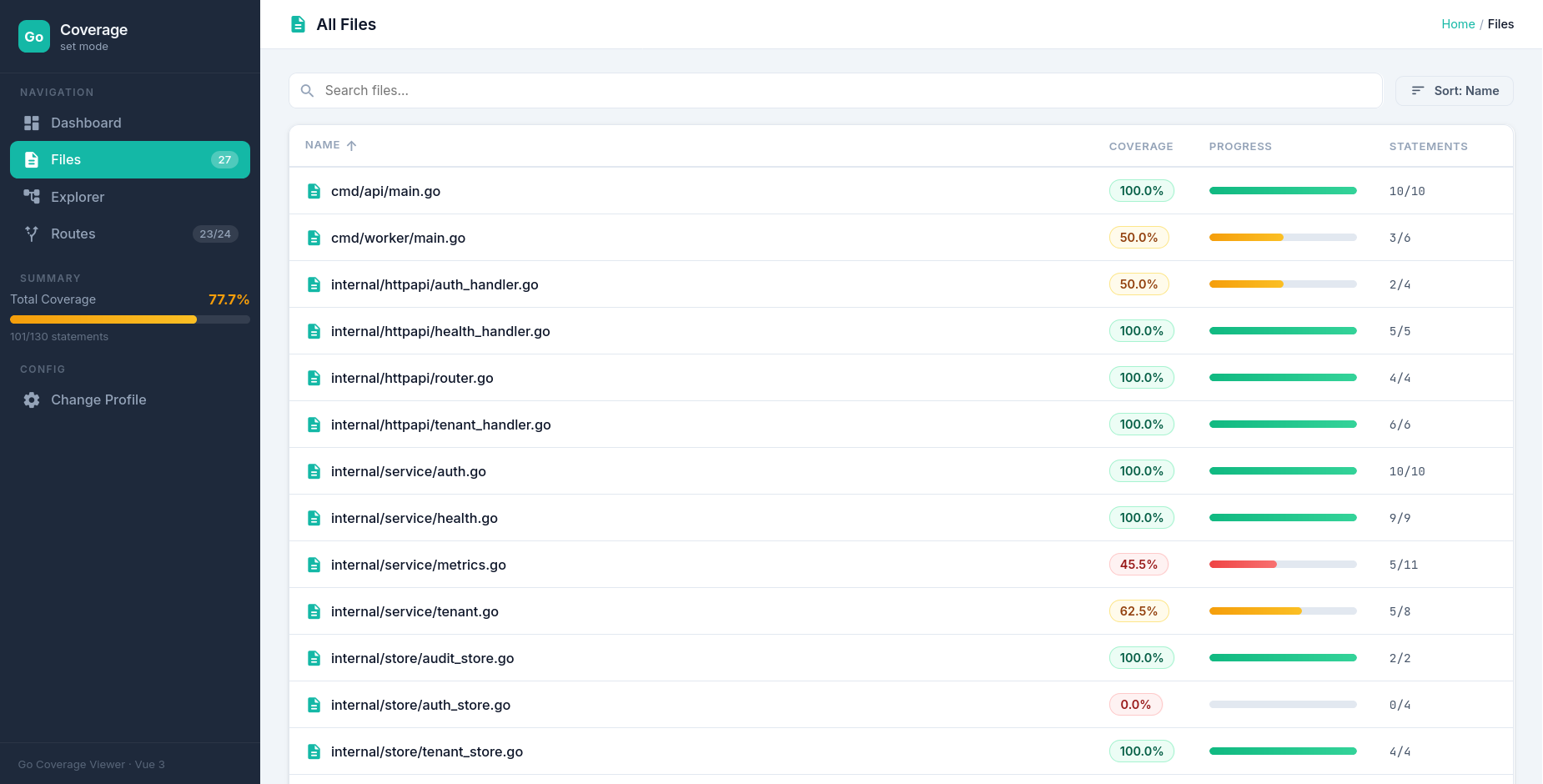
Task: Click the file icon beside cmd/api/main.go
Action: coord(314,191)
